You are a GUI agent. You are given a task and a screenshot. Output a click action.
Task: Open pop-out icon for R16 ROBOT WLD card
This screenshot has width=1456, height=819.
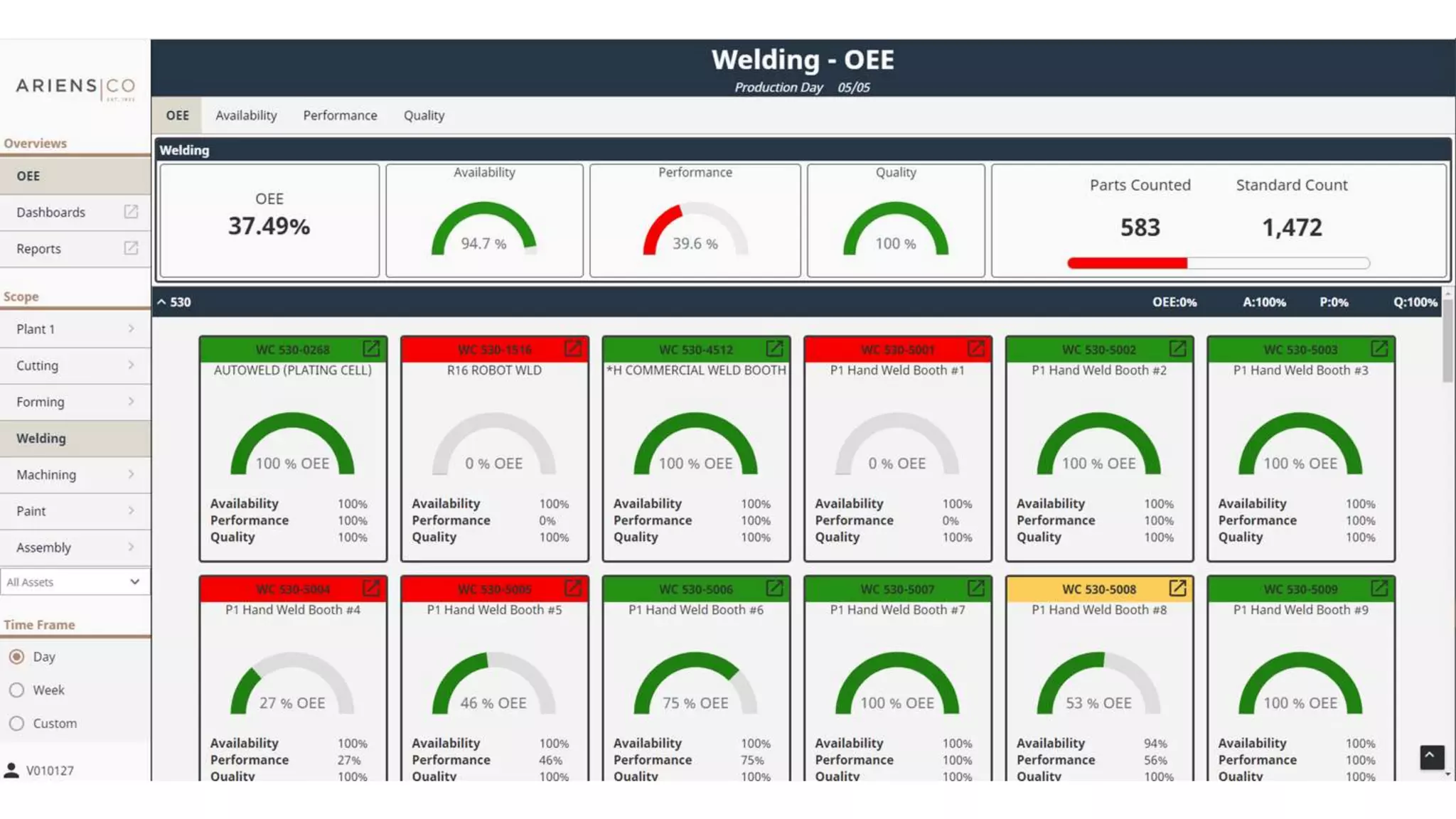pyautogui.click(x=573, y=348)
